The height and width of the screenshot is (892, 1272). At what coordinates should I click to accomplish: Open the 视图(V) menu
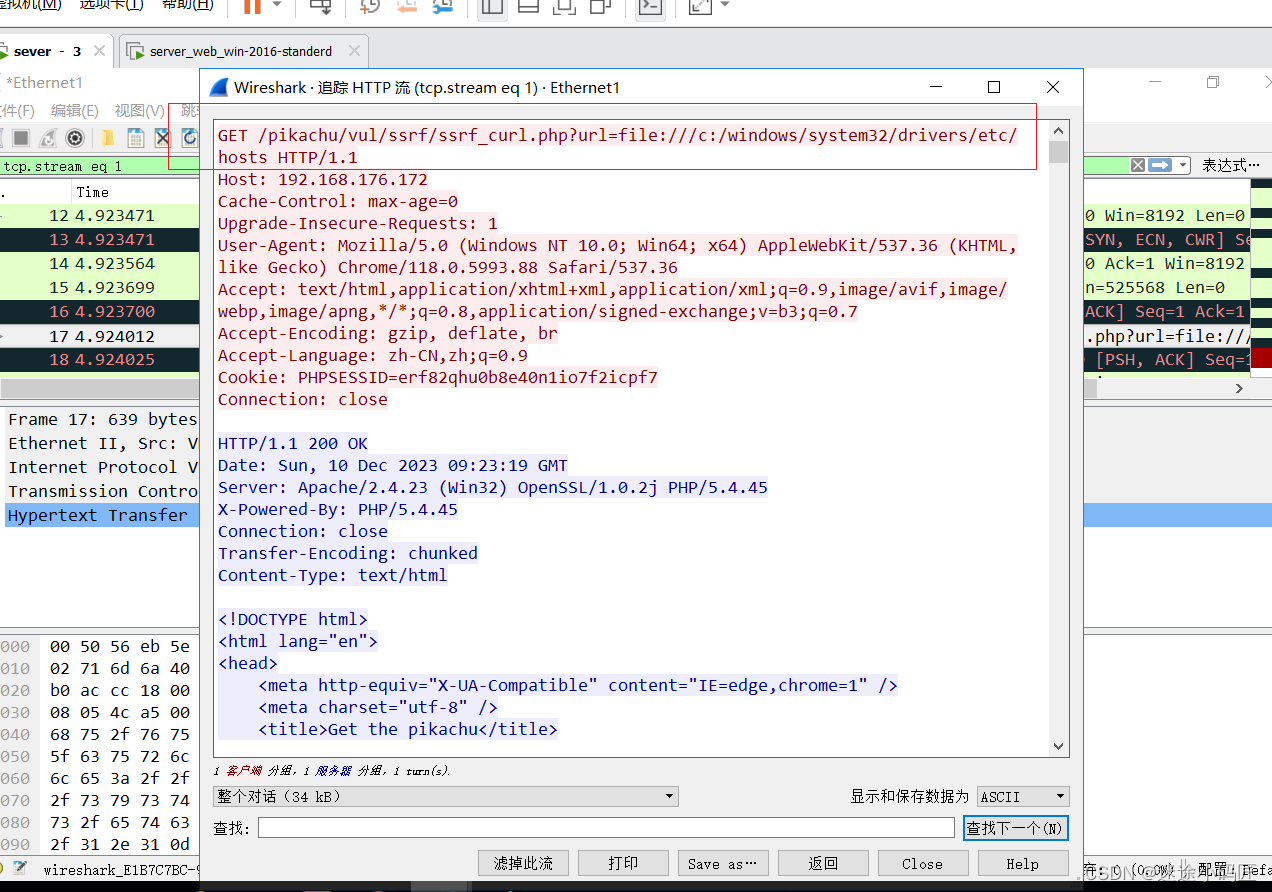click(x=139, y=110)
